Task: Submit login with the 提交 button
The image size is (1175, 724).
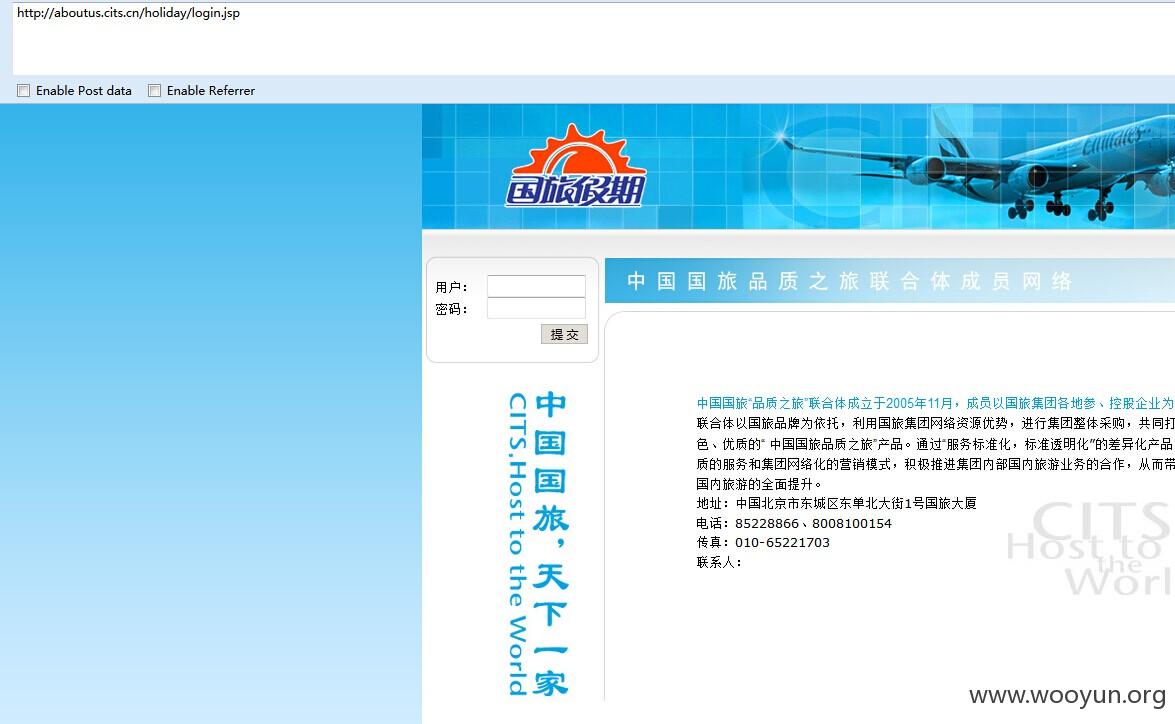Action: pos(564,334)
